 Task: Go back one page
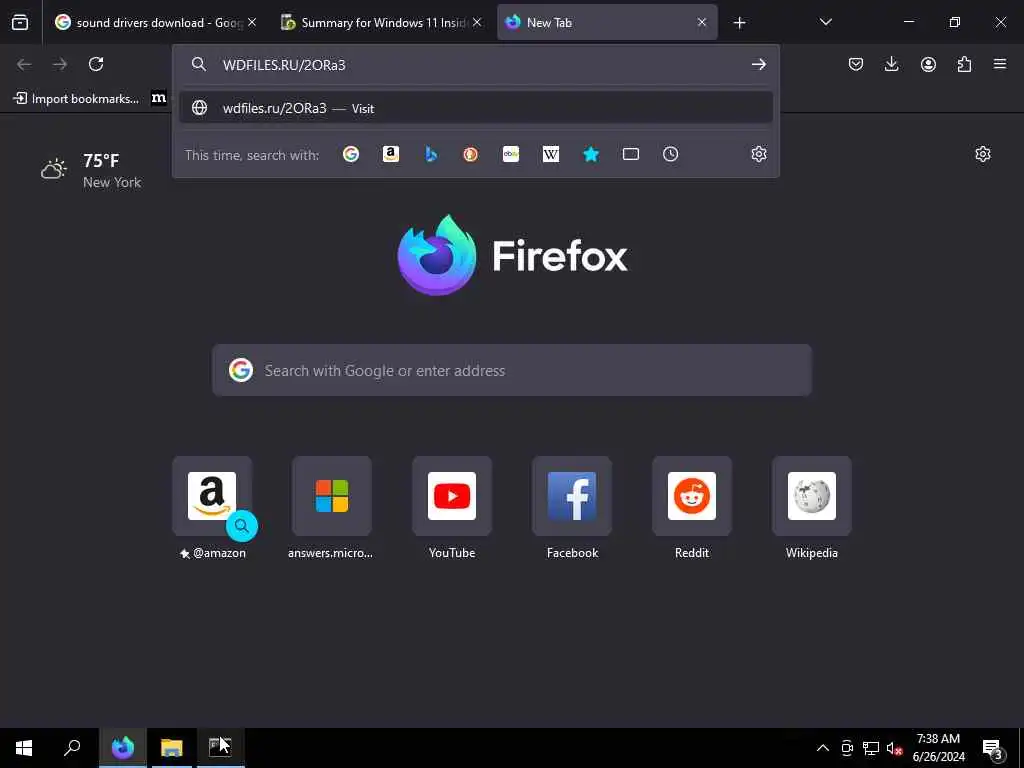(24, 64)
